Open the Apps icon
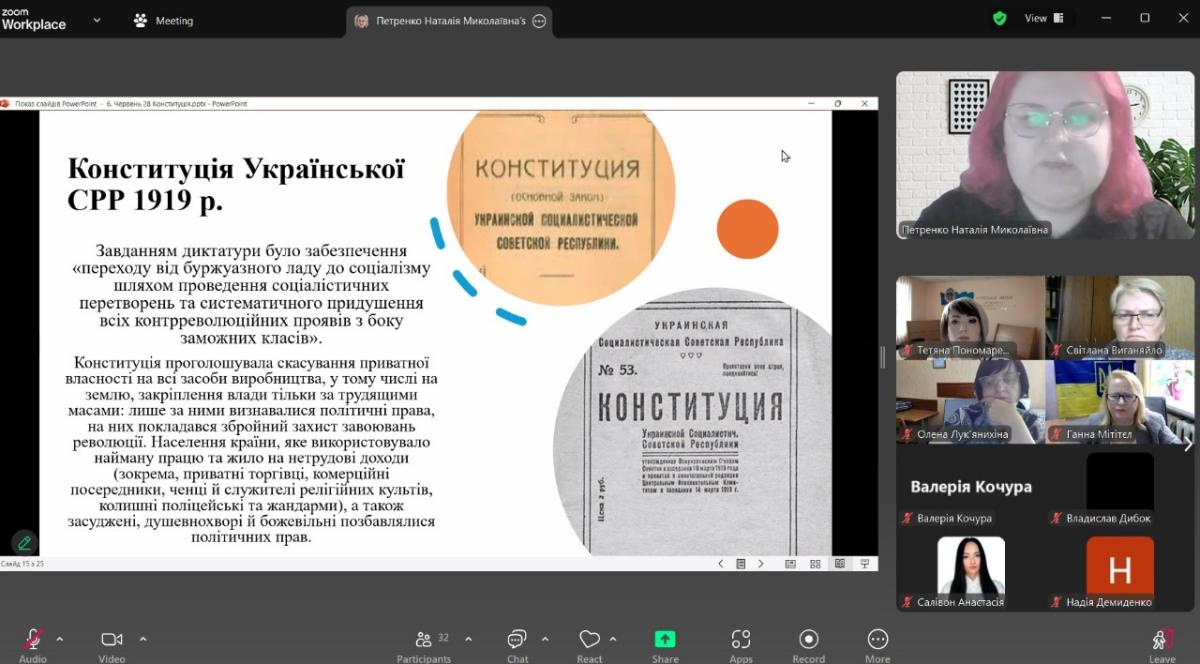The image size is (1200, 664). pos(741,640)
